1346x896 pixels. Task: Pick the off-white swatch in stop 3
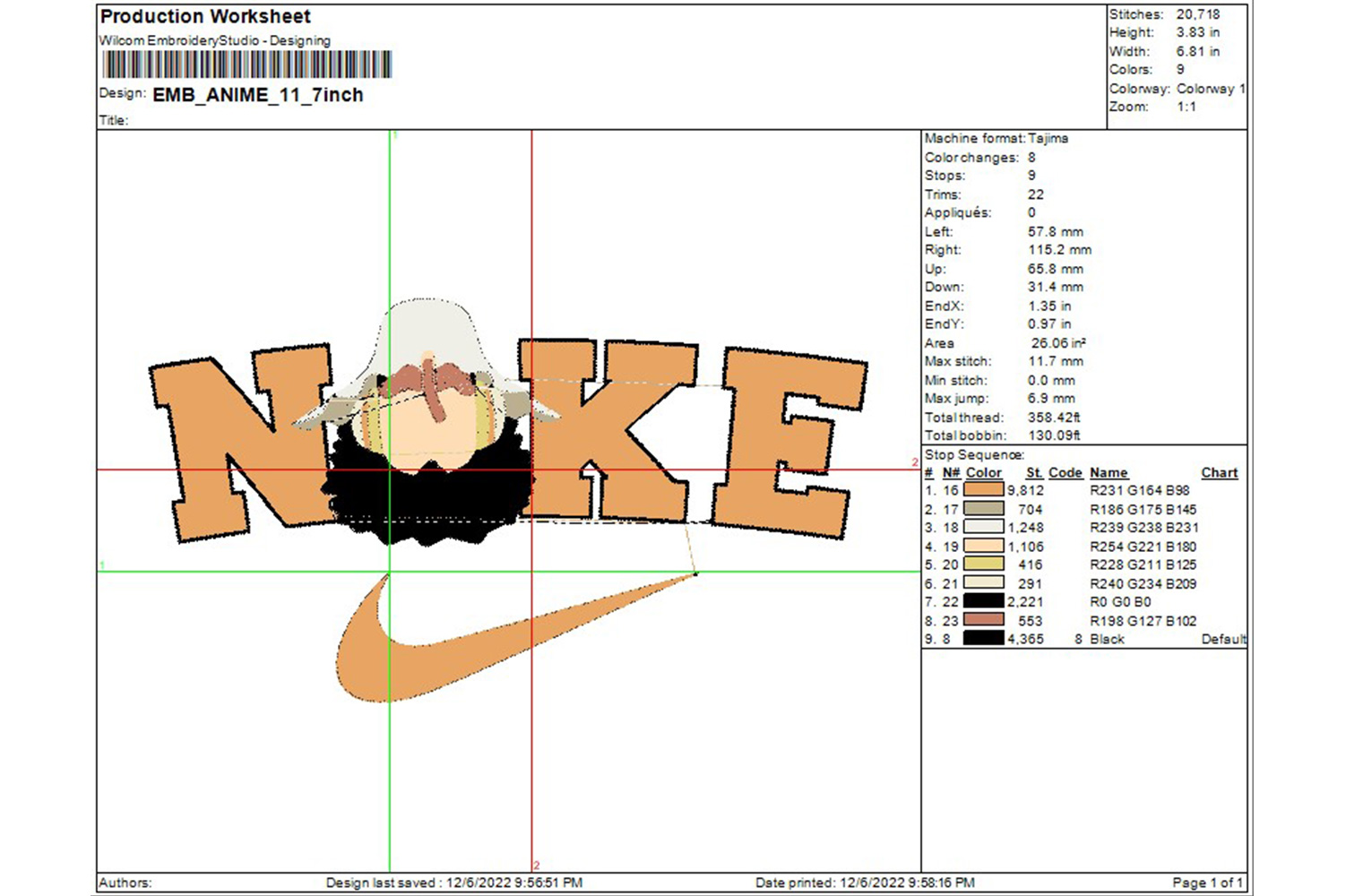coord(983,528)
